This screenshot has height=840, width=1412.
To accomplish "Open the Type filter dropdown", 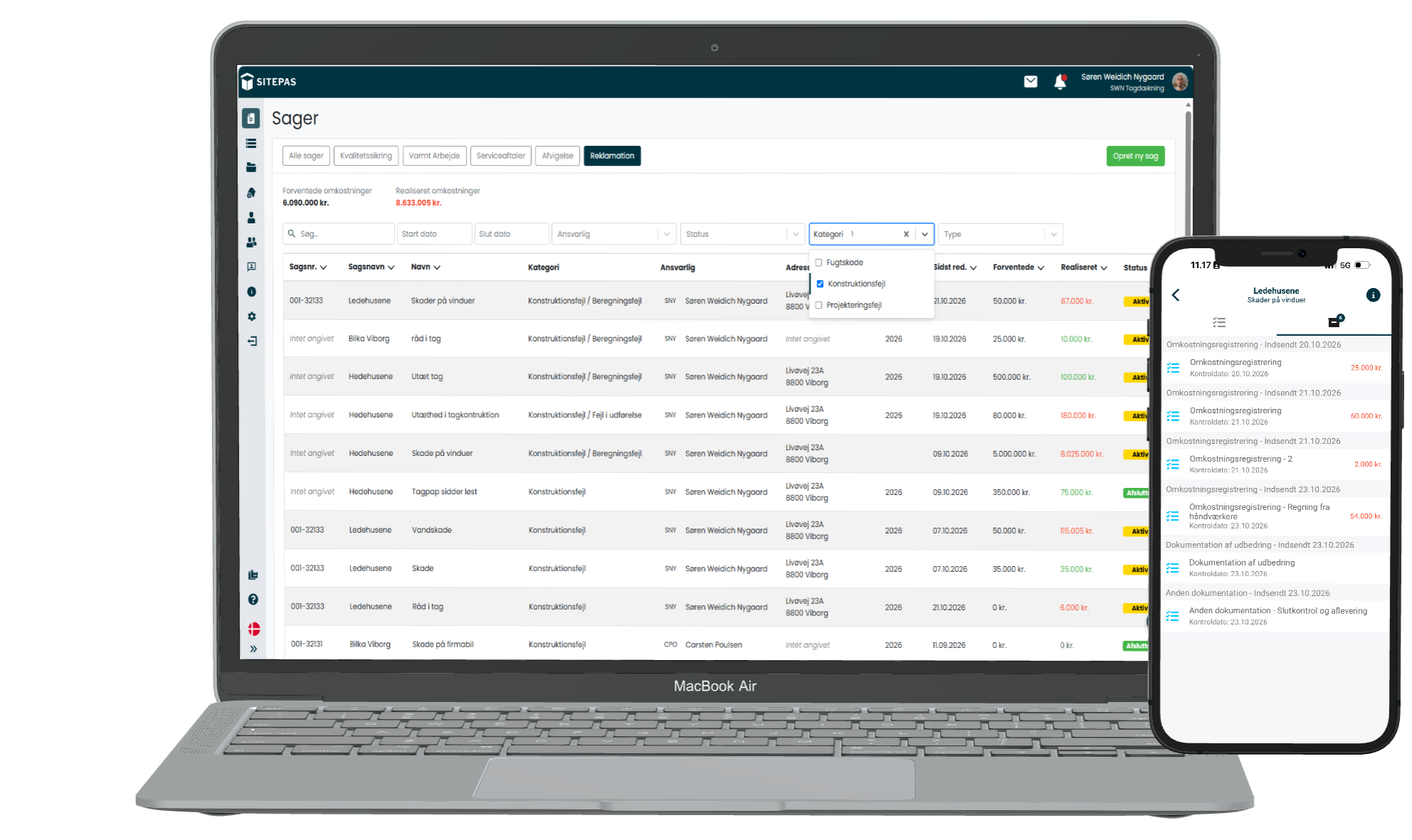I will (1000, 234).
